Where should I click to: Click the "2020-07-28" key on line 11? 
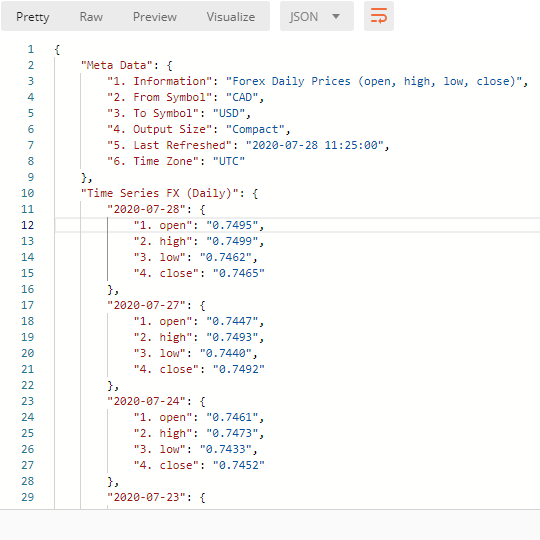click(146, 209)
